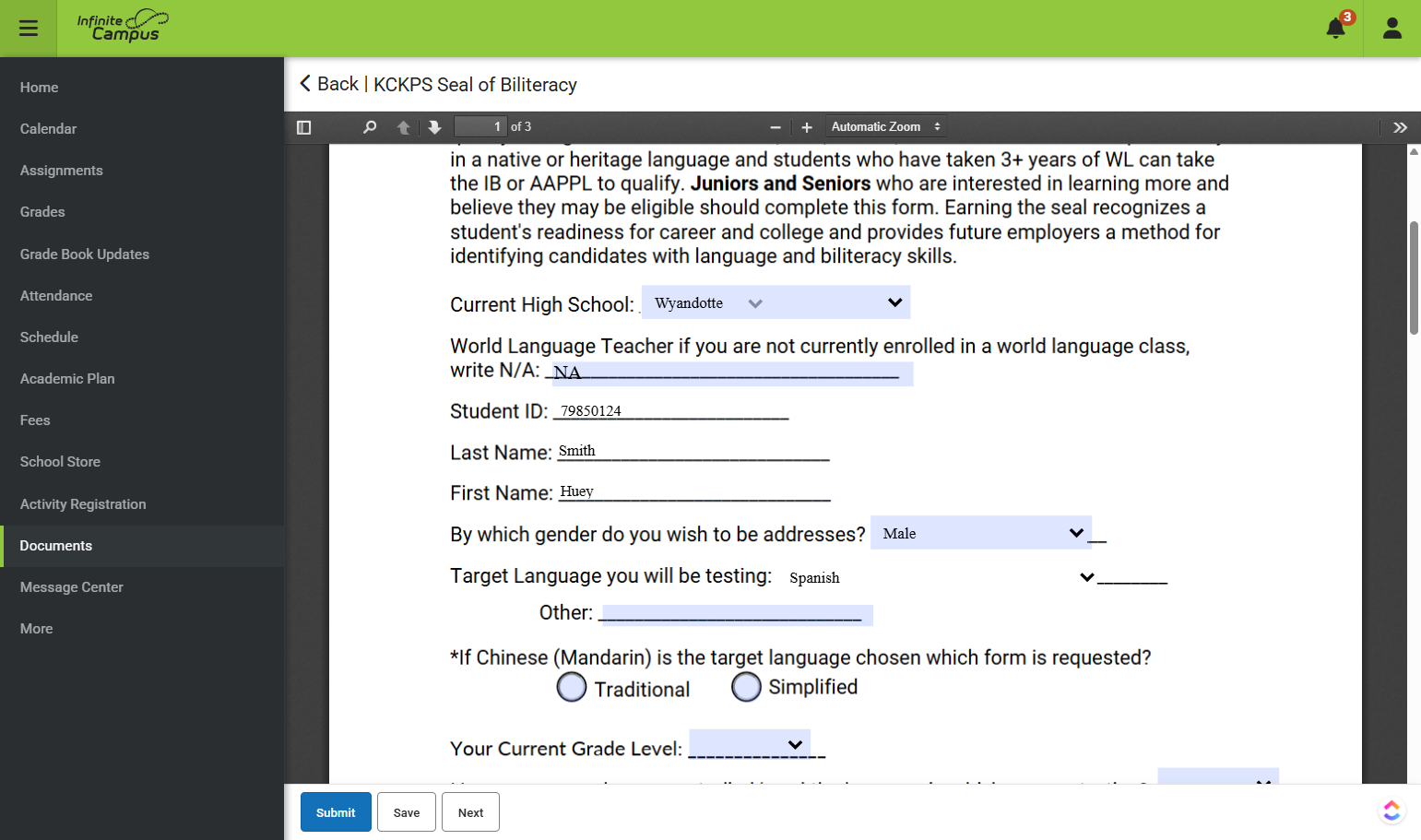This screenshot has width=1421, height=840.
Task: Click the Save button
Action: [407, 812]
